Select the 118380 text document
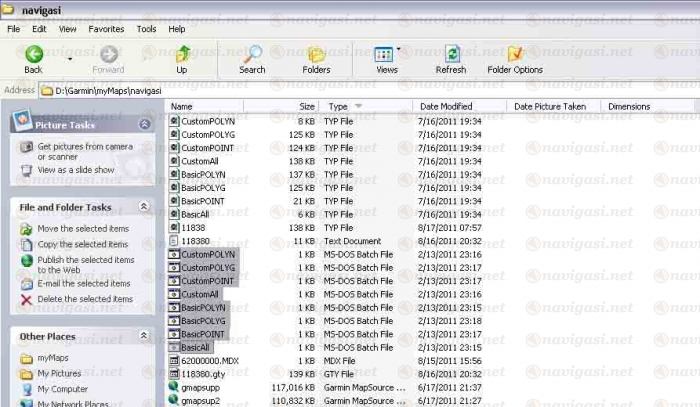Viewport: 700px width, 407px height. [195, 242]
